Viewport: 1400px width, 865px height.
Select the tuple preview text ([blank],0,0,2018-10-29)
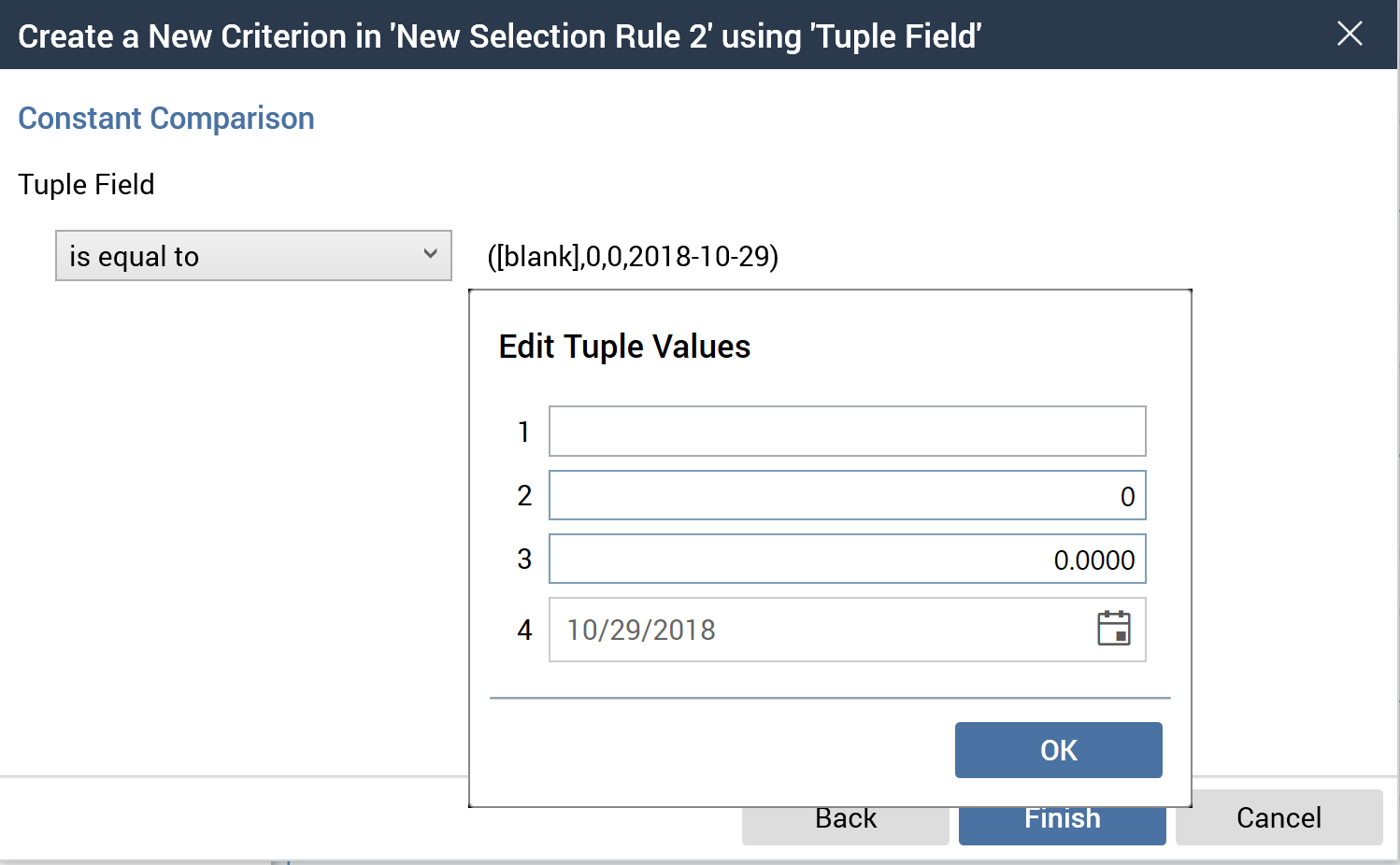coord(632,256)
